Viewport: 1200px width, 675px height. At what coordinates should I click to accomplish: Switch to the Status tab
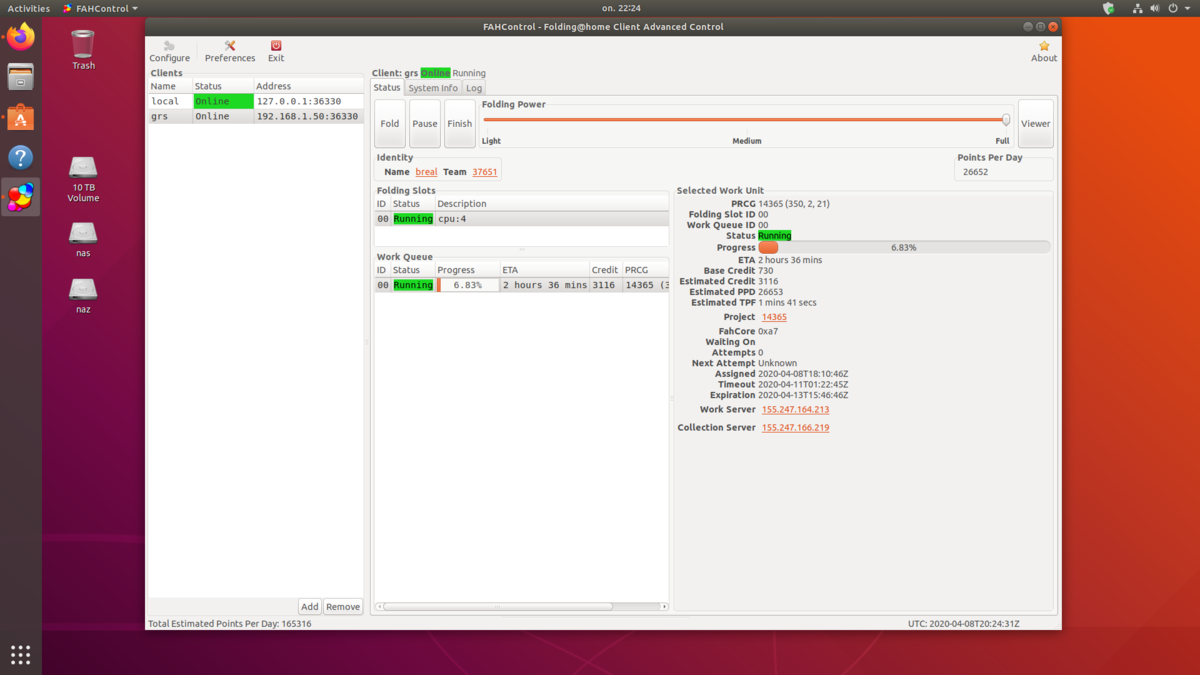(387, 87)
